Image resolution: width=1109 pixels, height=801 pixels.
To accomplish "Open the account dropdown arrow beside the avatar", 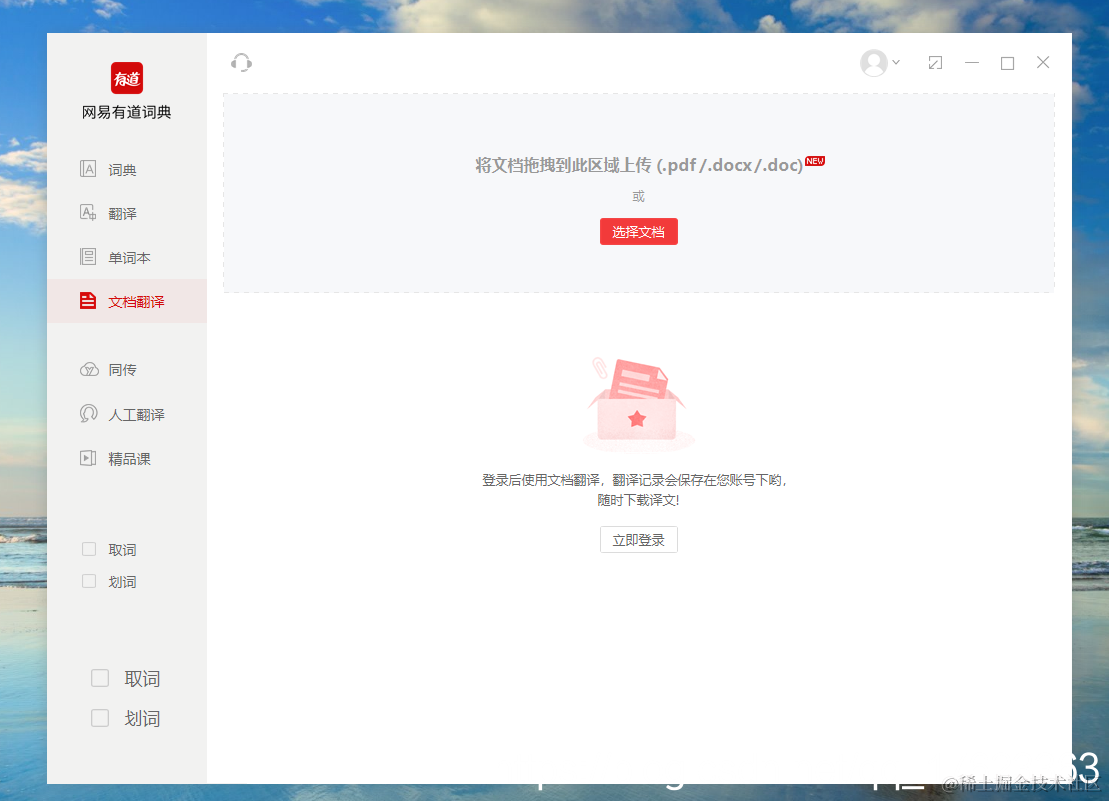I will (894, 63).
